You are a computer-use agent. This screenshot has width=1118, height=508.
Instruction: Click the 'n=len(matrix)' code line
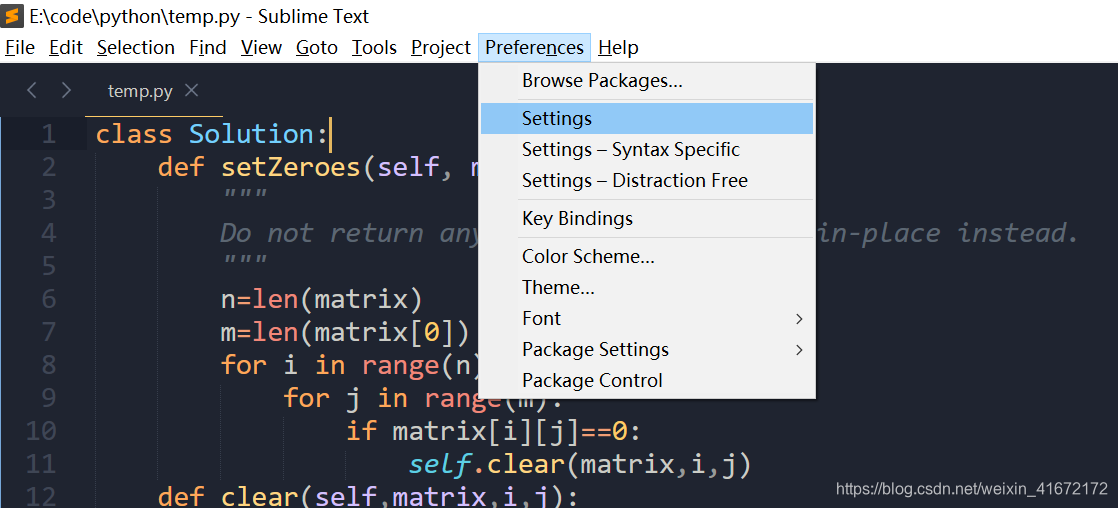[x=322, y=299]
